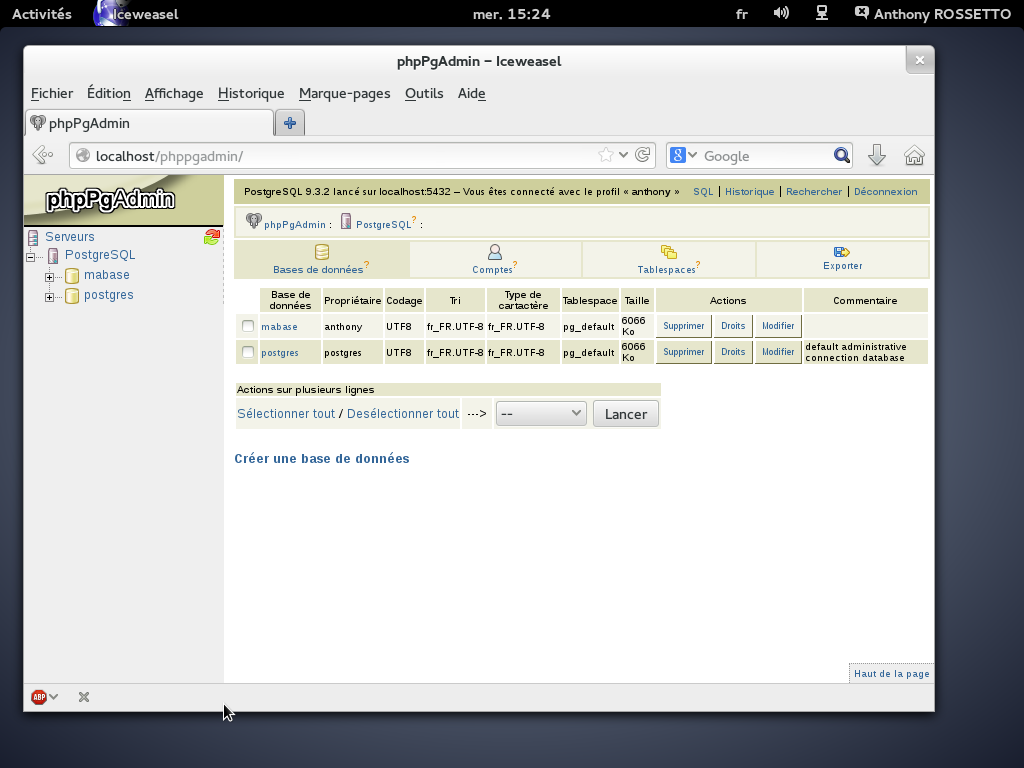
Task: Tick the checkbox for the postgres row
Action: (248, 352)
